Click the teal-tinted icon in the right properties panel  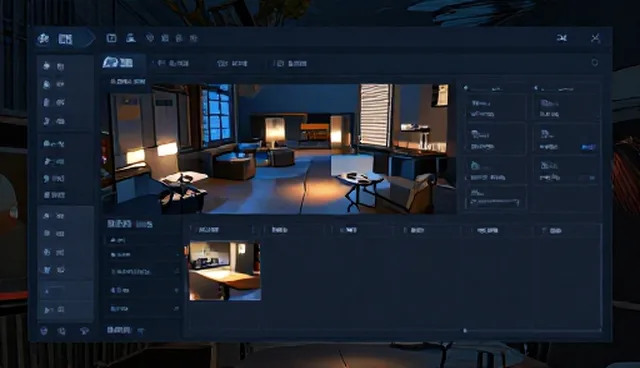click(475, 165)
